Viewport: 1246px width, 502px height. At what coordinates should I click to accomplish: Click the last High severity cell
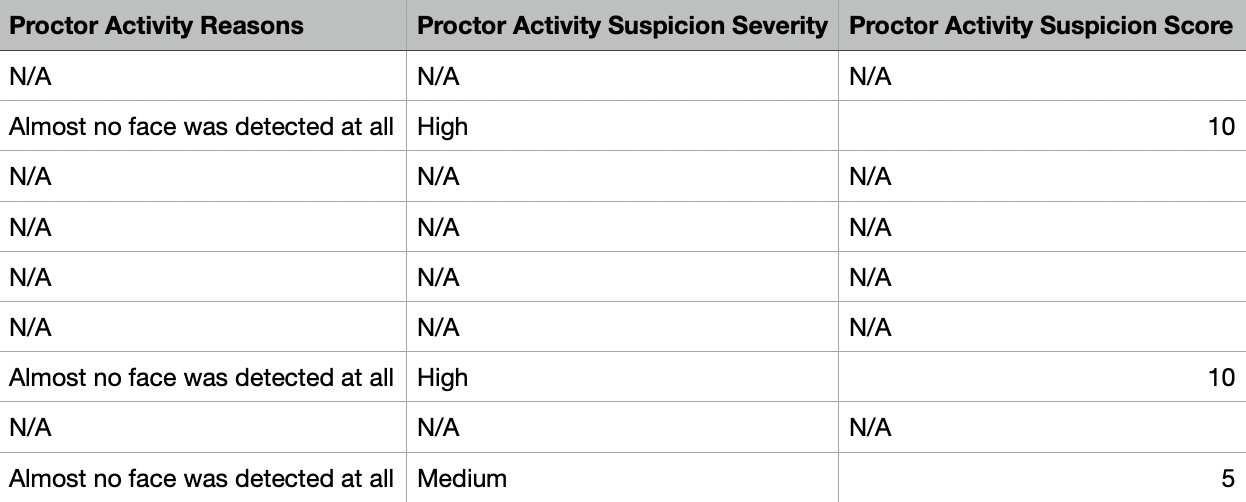(443, 377)
